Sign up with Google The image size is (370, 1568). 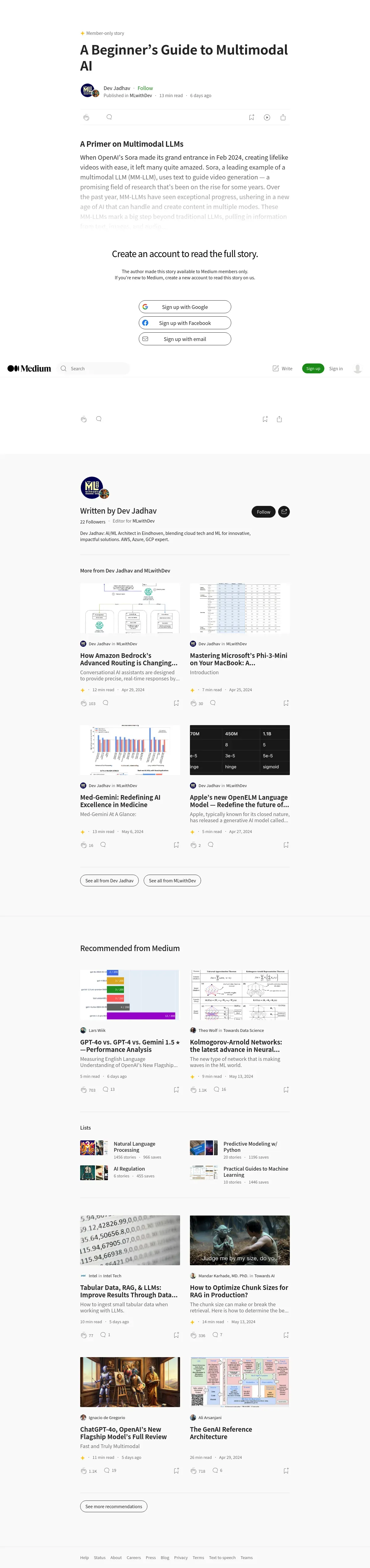(x=185, y=307)
